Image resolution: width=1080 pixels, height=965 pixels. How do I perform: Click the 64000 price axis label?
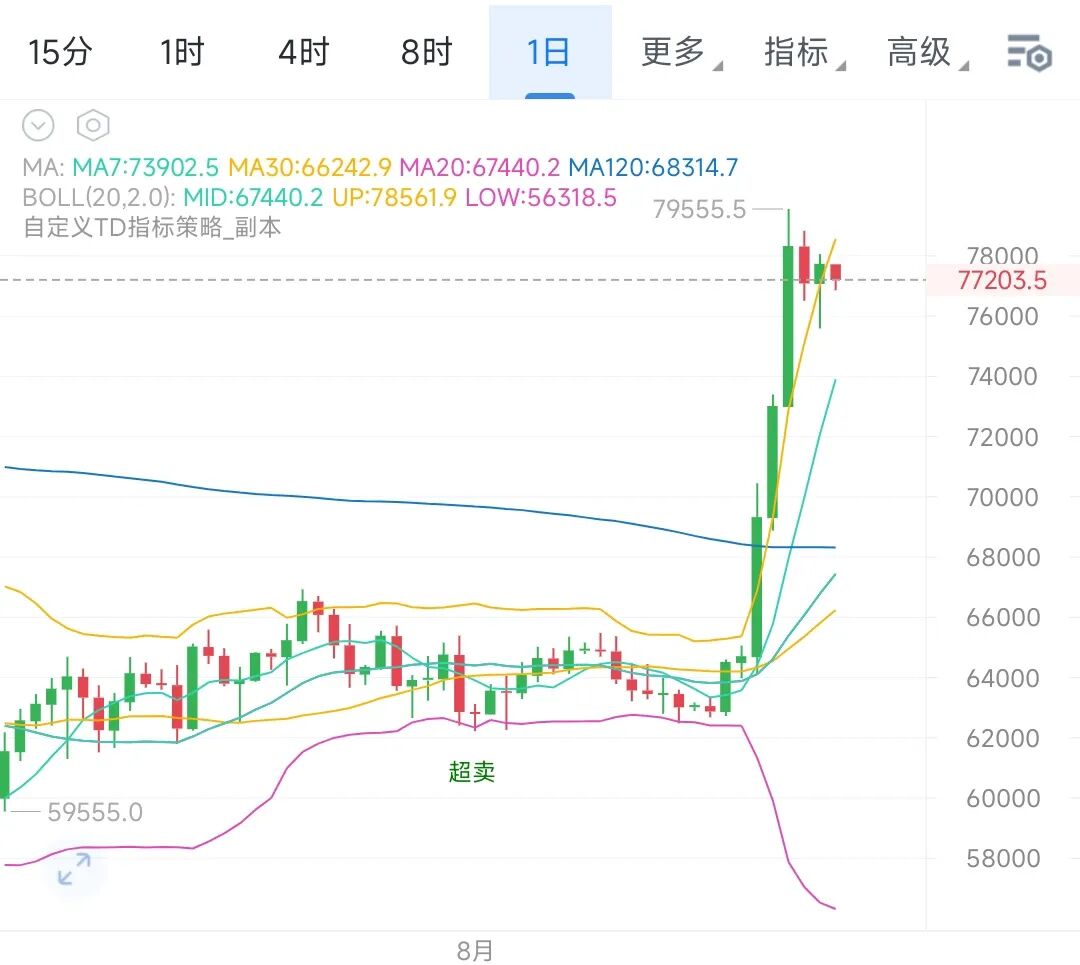[x=1002, y=678]
